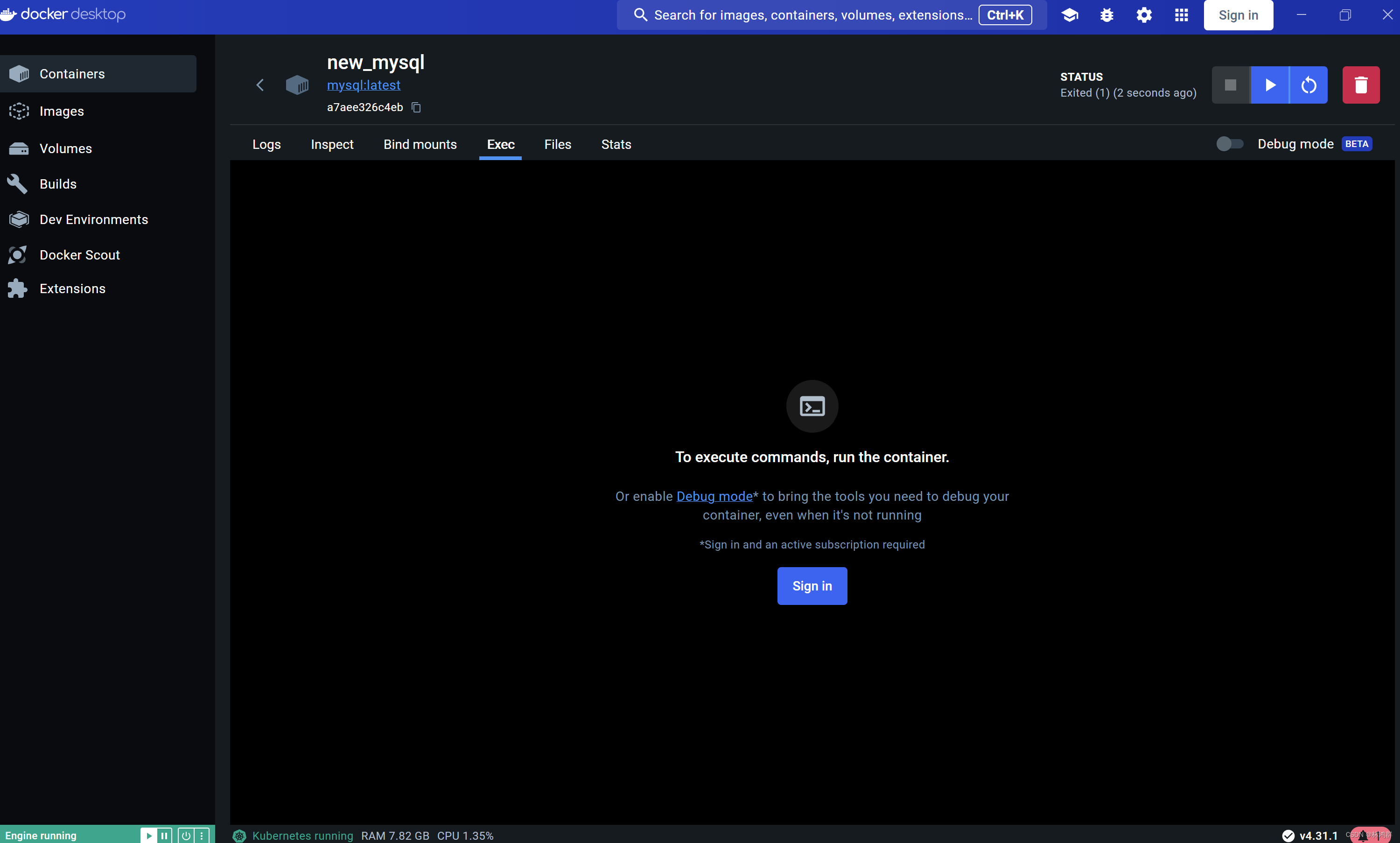Click the container icon beside new_mysql
This screenshot has height=843, width=1400.
pyautogui.click(x=297, y=85)
